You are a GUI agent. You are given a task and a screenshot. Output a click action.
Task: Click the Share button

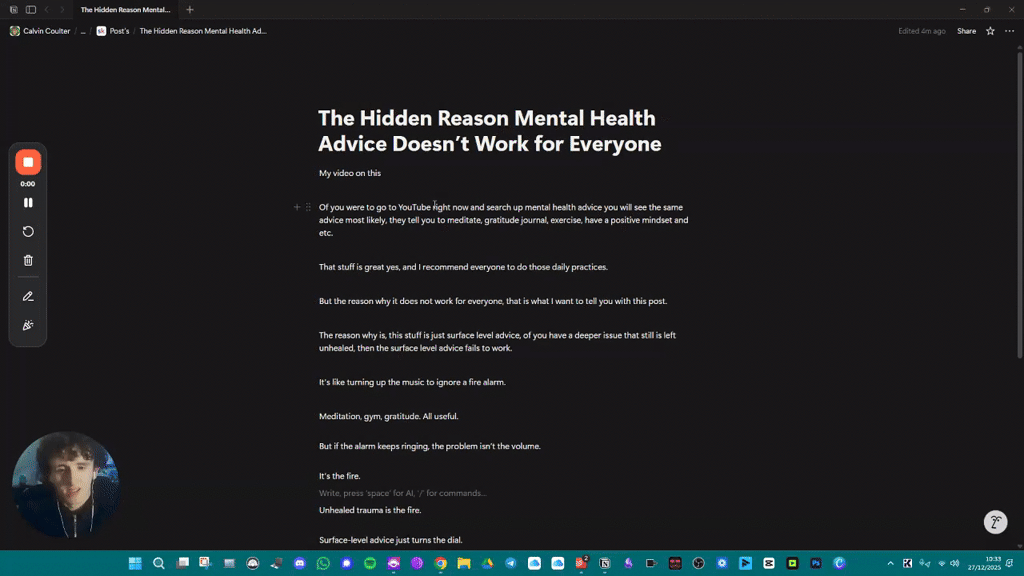966,31
